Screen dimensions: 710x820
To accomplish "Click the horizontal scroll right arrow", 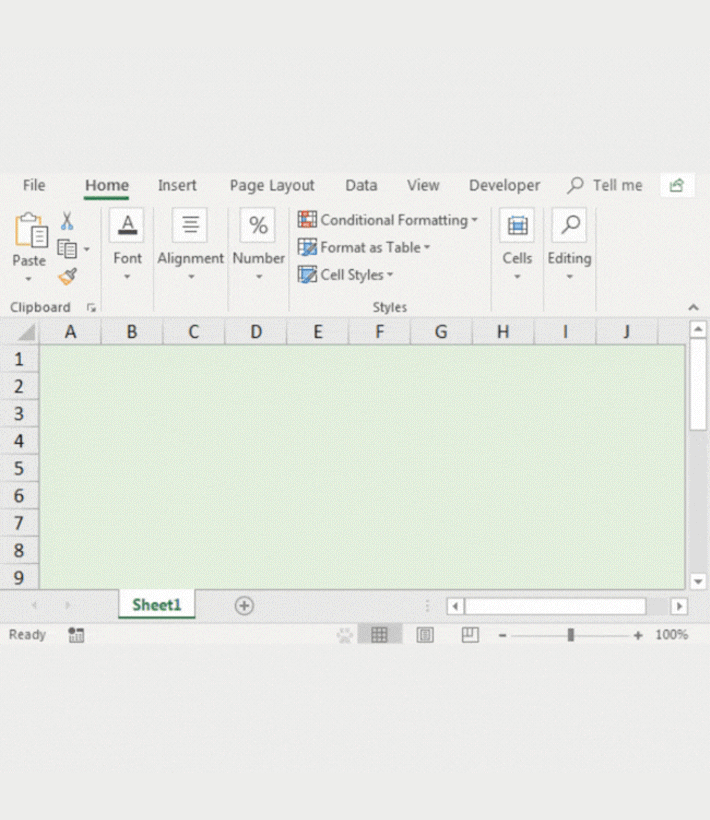I will [x=679, y=606].
